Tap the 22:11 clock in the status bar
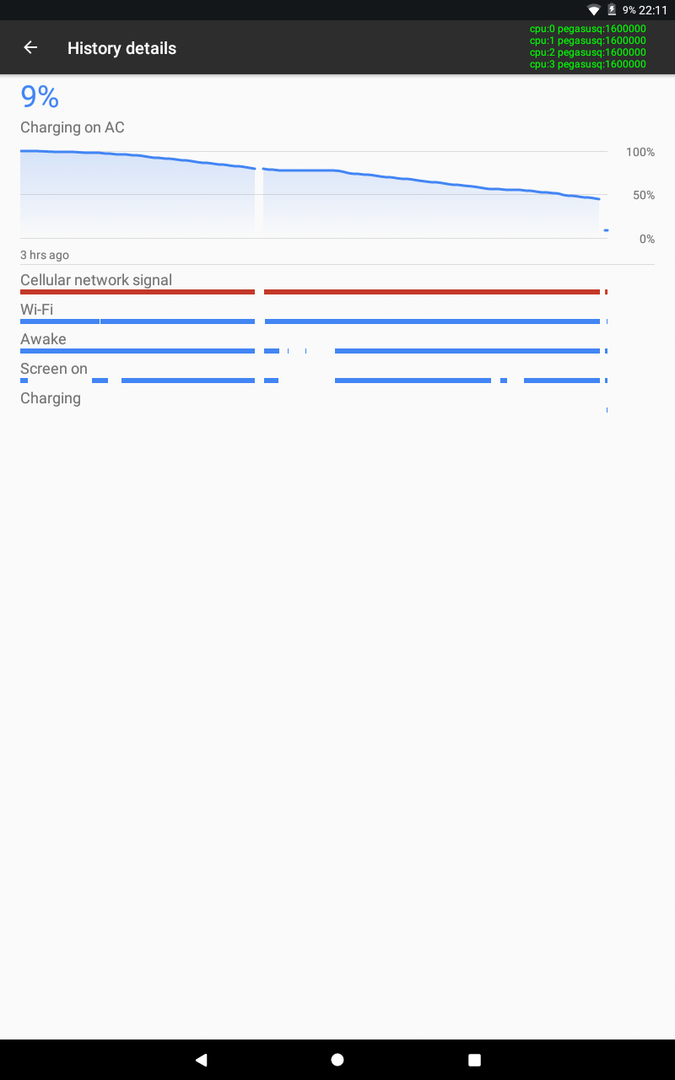The width and height of the screenshot is (675, 1080). [x=653, y=10]
